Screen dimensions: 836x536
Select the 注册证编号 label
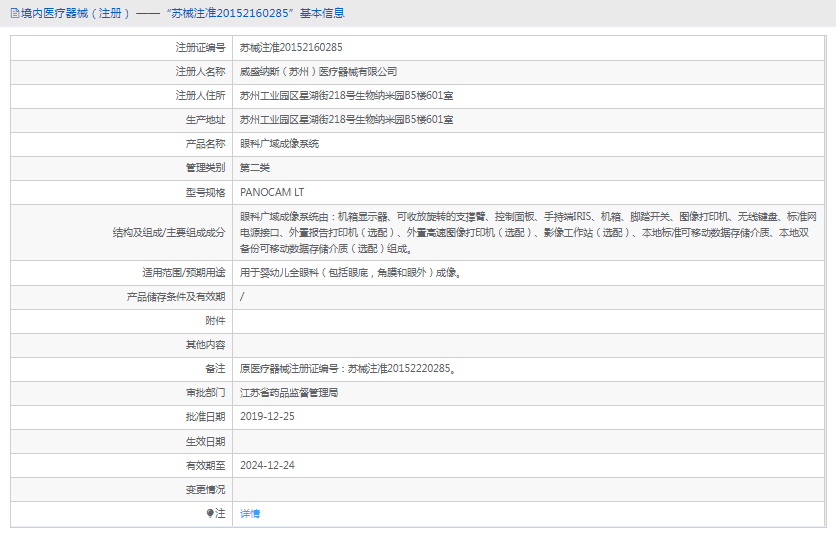coord(200,47)
